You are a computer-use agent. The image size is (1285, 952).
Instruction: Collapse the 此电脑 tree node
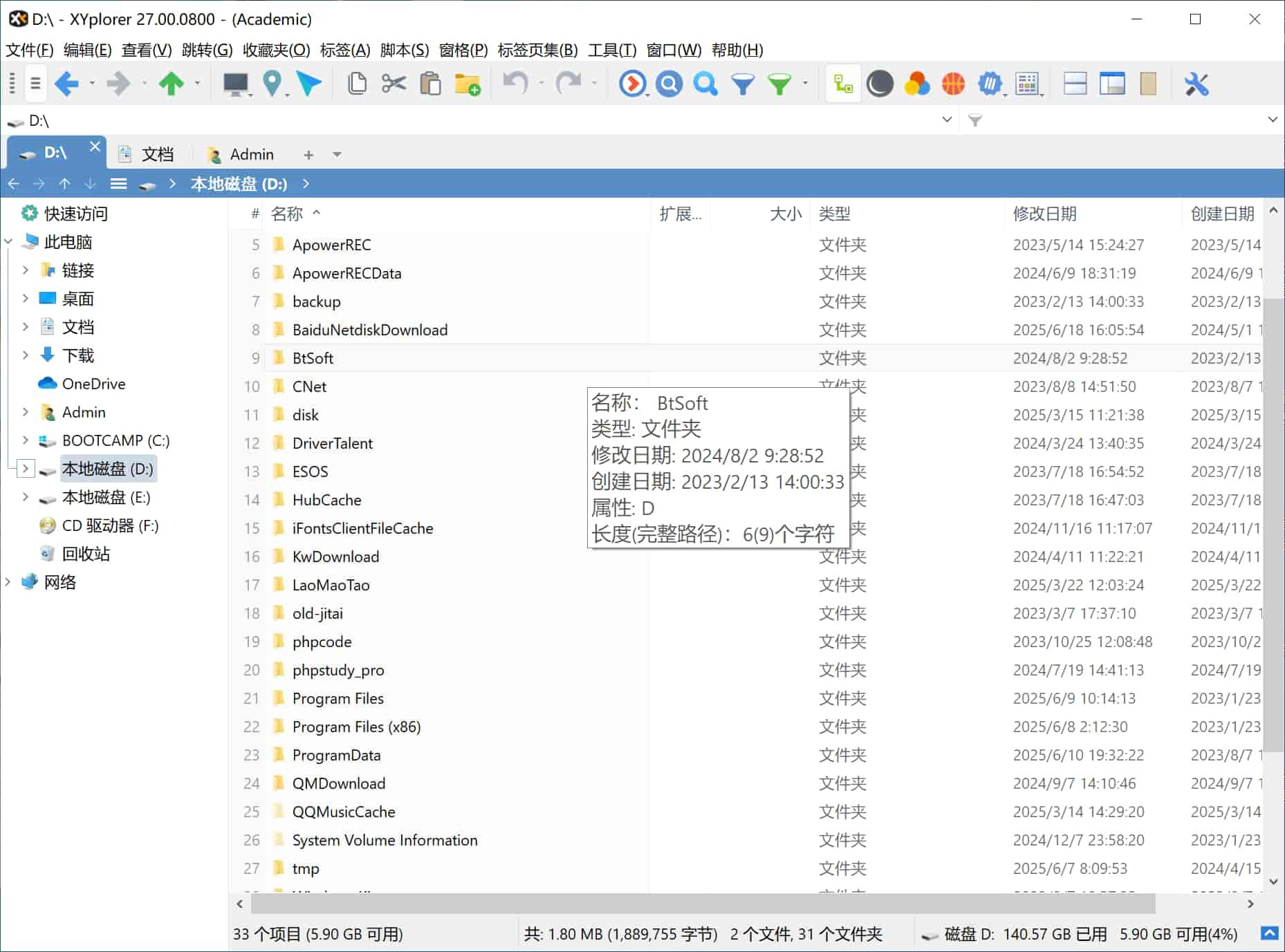pos(8,241)
